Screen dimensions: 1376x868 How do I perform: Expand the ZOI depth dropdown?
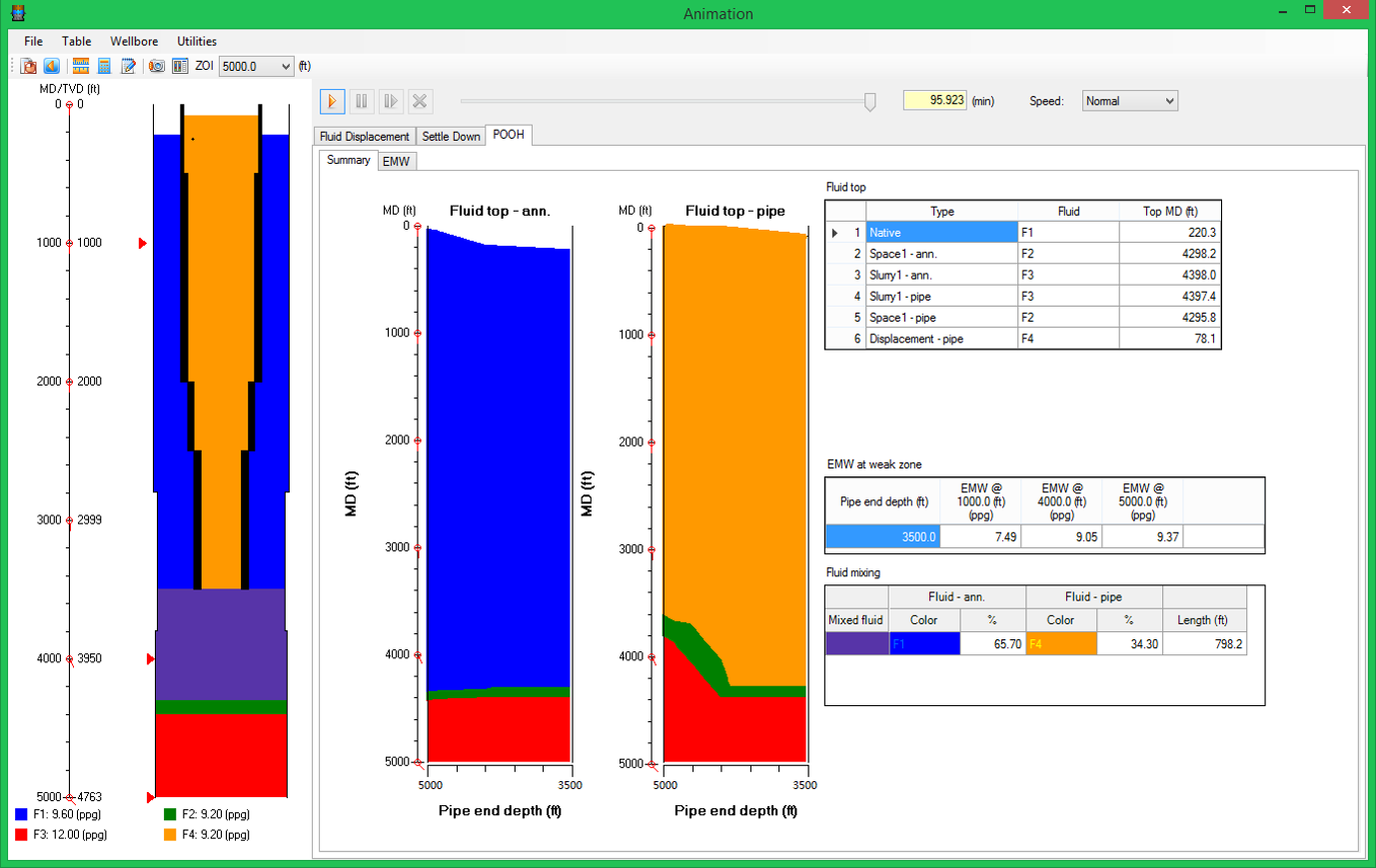[x=286, y=67]
